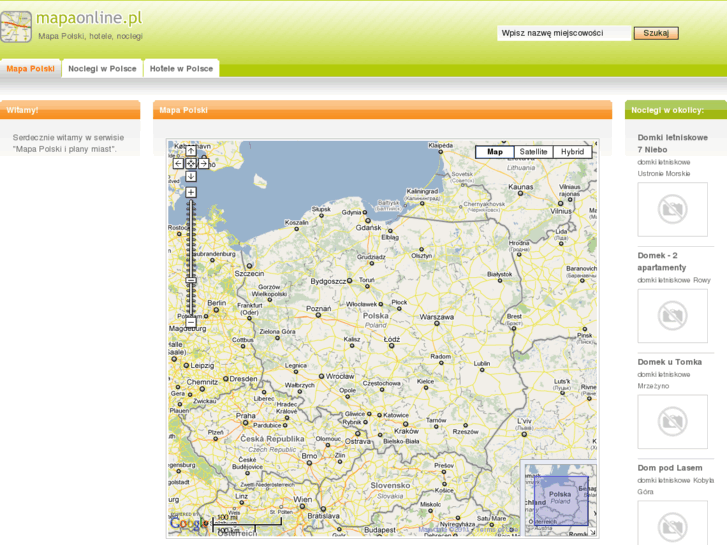
Task: Zoom out with the minus button
Action: click(x=191, y=322)
